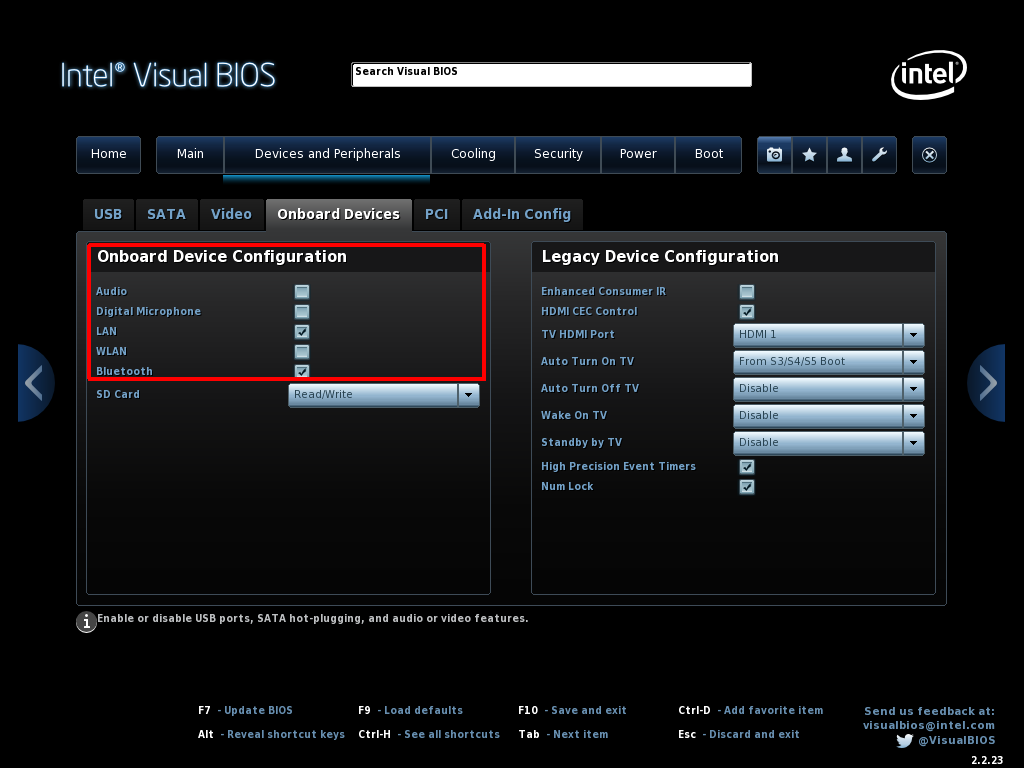Open favorites via the star icon
The width and height of the screenshot is (1024, 768).
point(810,155)
